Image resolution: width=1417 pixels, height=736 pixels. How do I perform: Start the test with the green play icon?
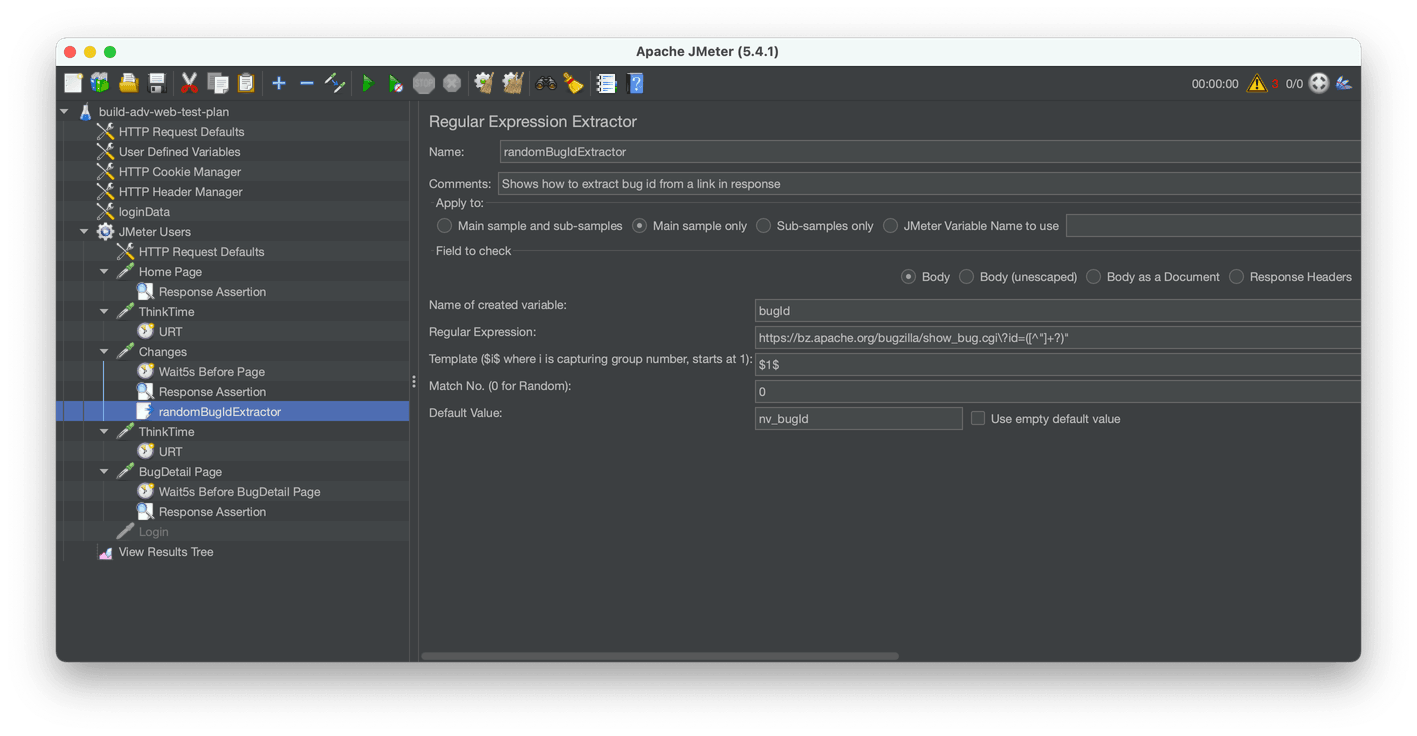click(367, 83)
